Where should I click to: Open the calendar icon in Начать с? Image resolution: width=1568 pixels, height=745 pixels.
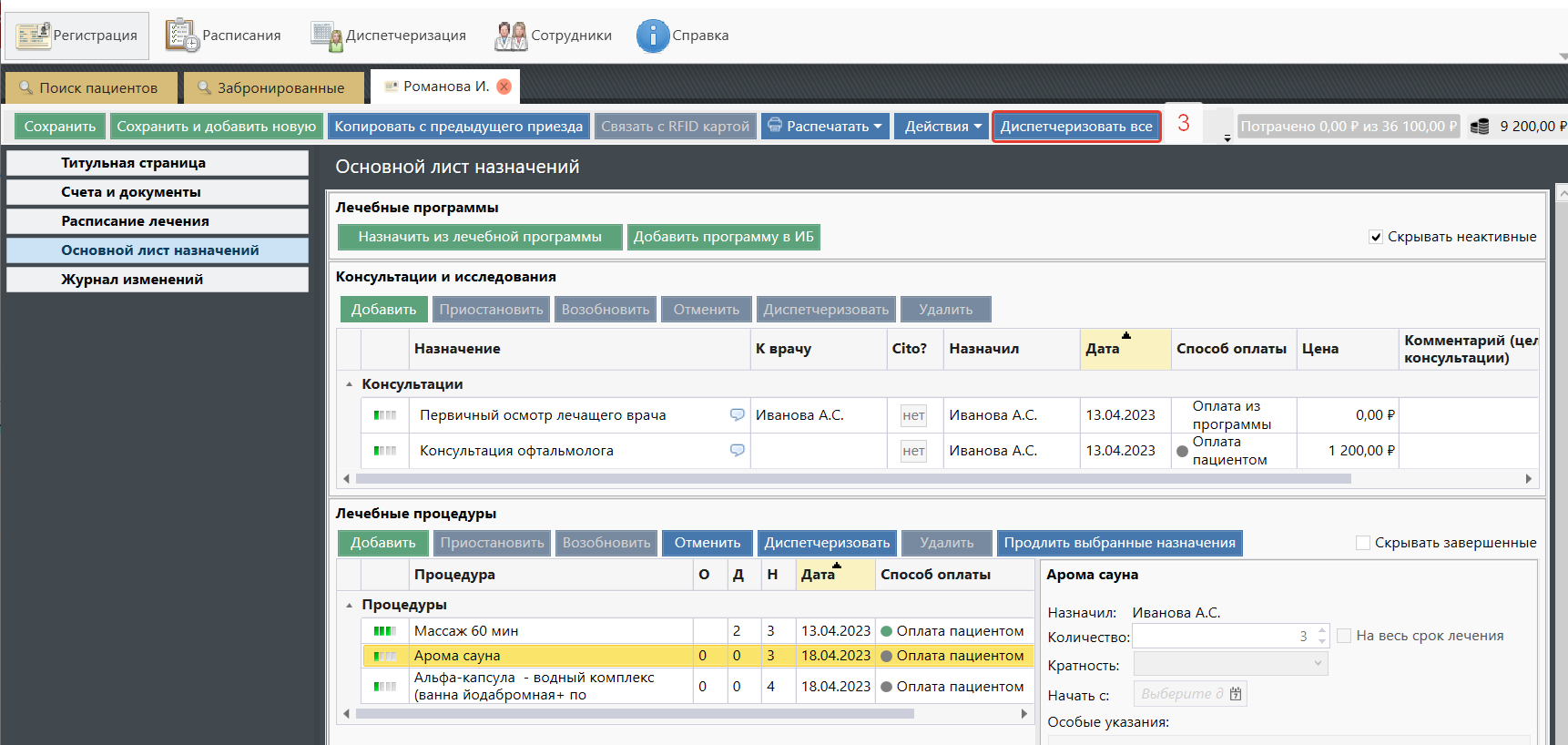coord(1236,694)
